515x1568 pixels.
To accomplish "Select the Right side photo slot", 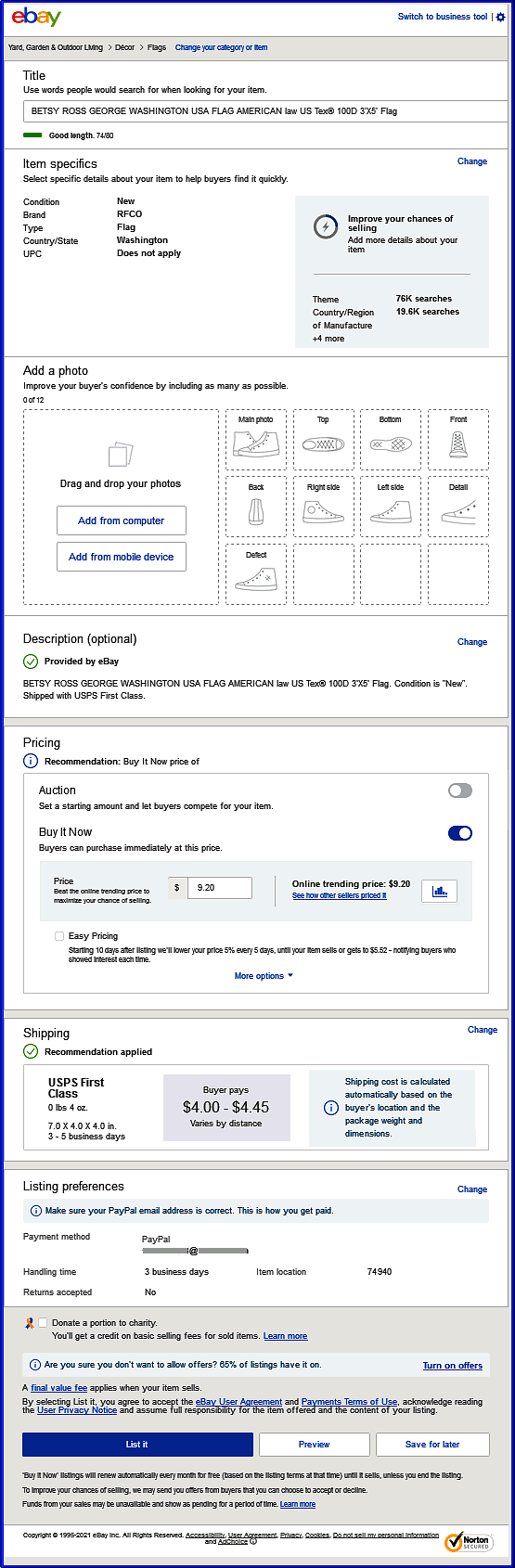I will pos(323,507).
